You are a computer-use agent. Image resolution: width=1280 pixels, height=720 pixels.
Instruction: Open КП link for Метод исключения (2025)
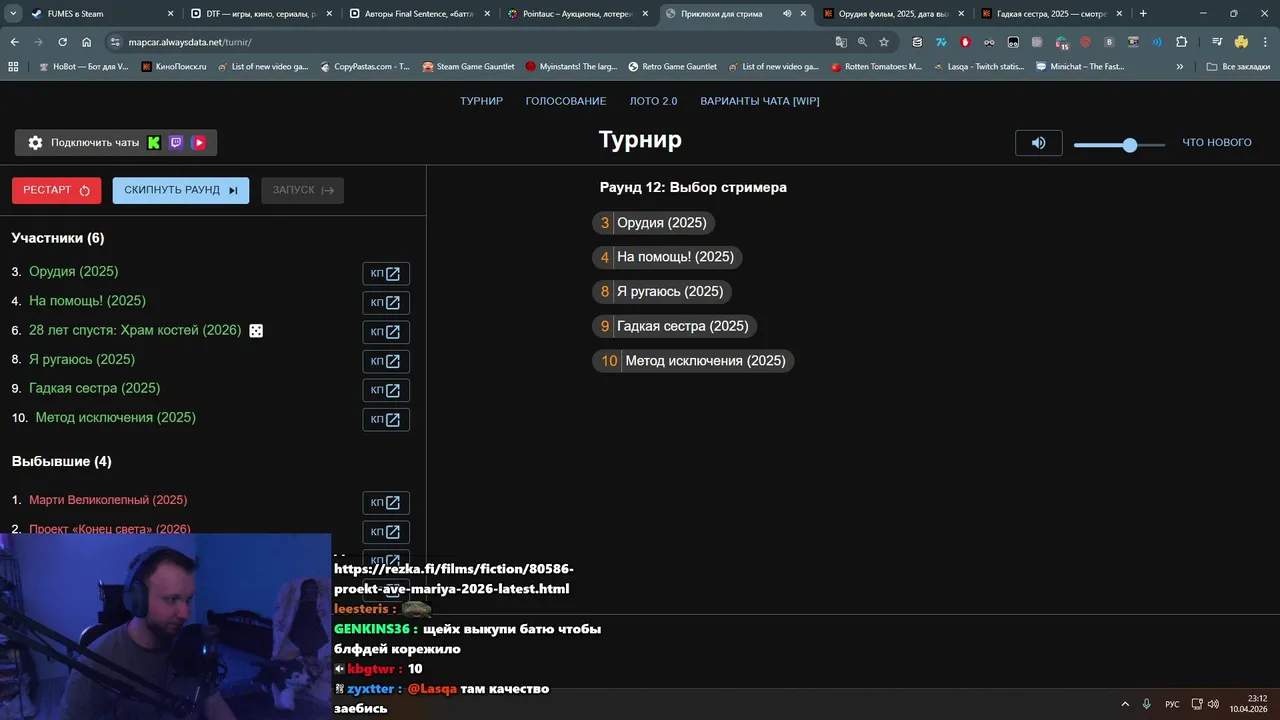386,419
